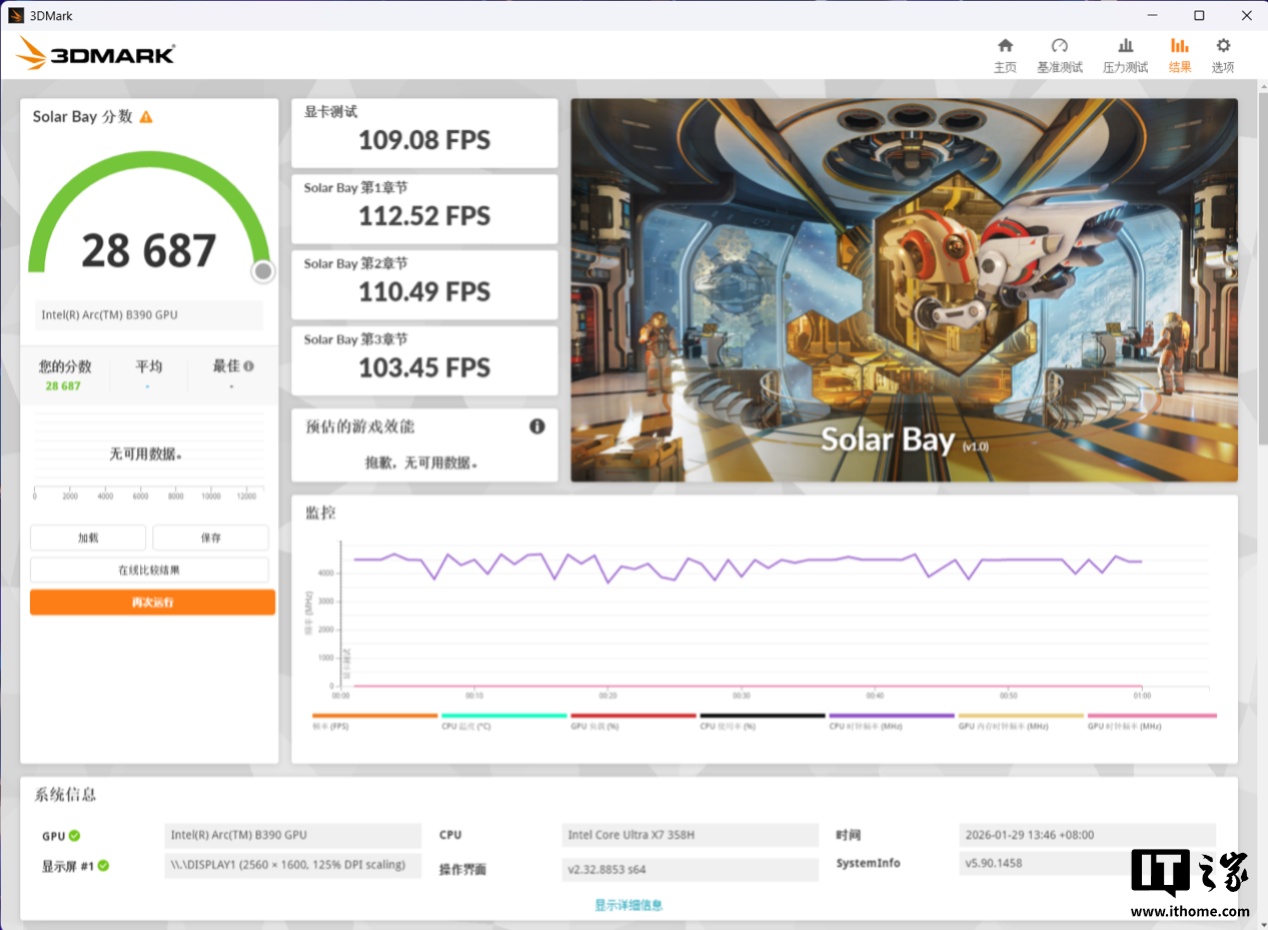Click the 您的分数 your score label

tap(65, 366)
